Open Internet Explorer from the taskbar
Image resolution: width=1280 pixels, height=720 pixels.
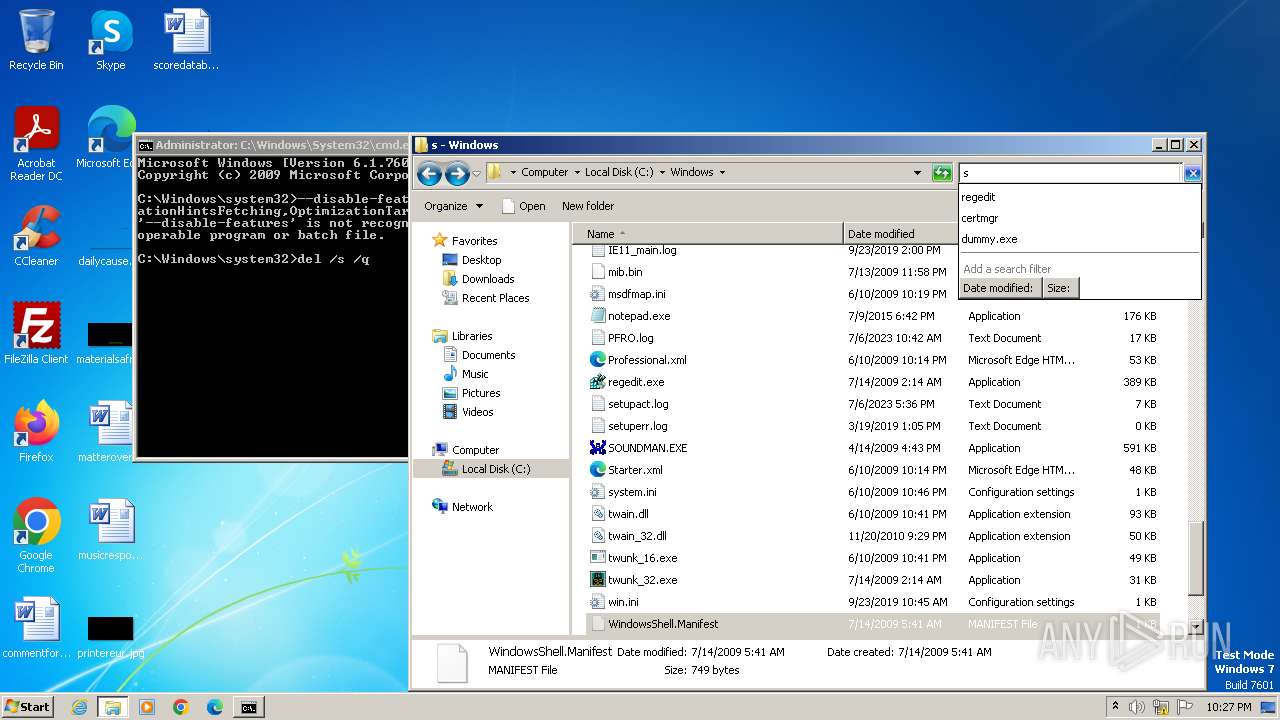[79, 707]
